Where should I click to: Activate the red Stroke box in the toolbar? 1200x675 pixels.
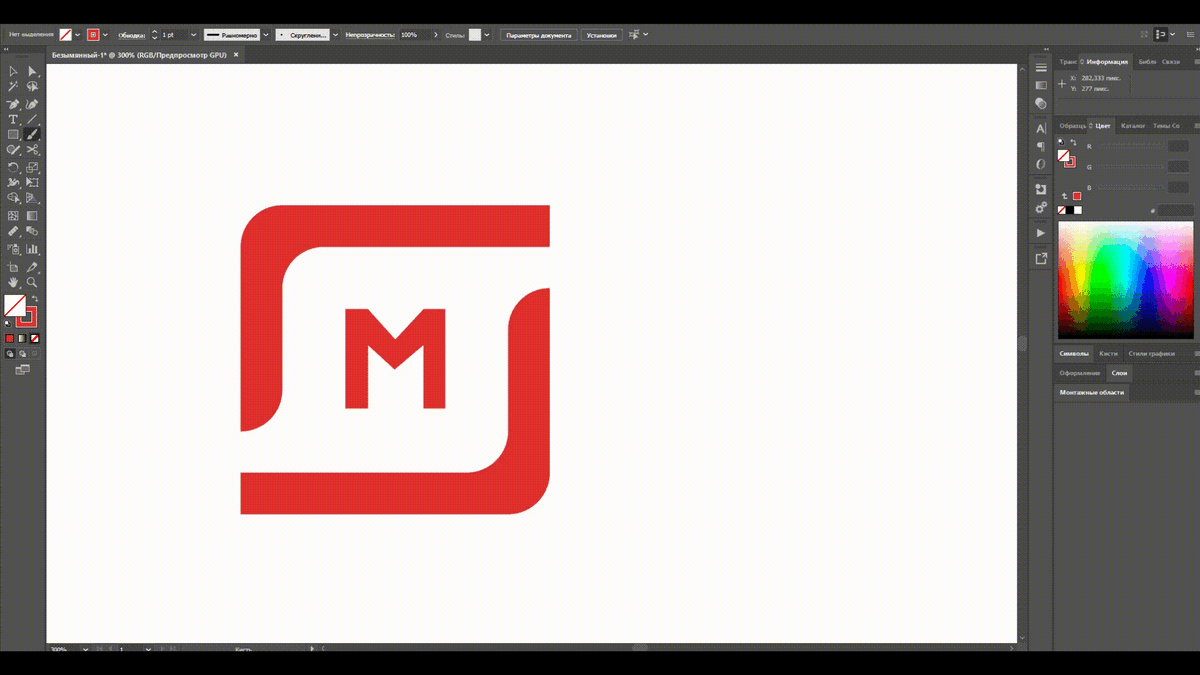pos(28,317)
